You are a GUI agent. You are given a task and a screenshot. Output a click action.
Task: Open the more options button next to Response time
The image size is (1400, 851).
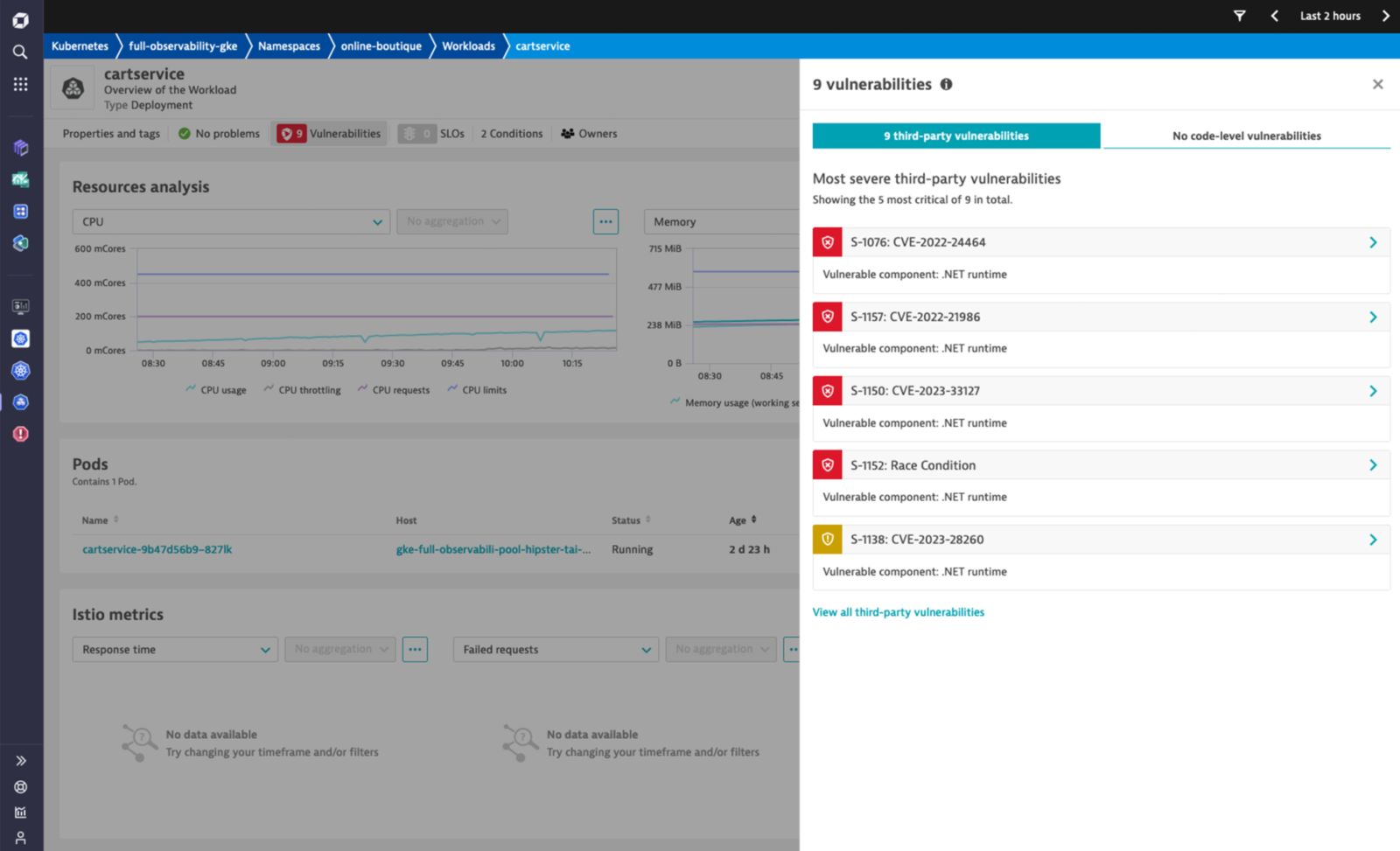(x=415, y=649)
